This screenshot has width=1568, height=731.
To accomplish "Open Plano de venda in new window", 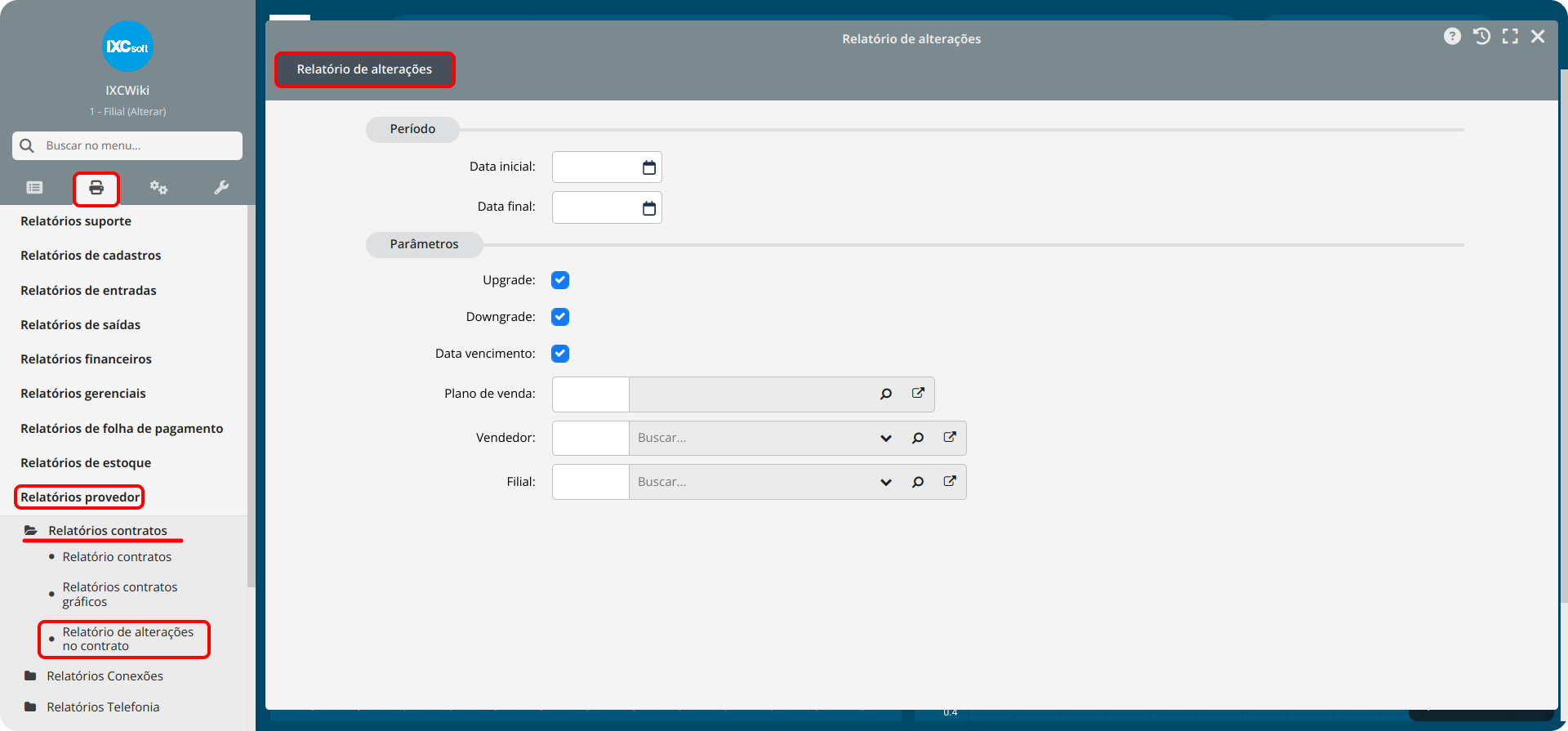I will click(918, 394).
